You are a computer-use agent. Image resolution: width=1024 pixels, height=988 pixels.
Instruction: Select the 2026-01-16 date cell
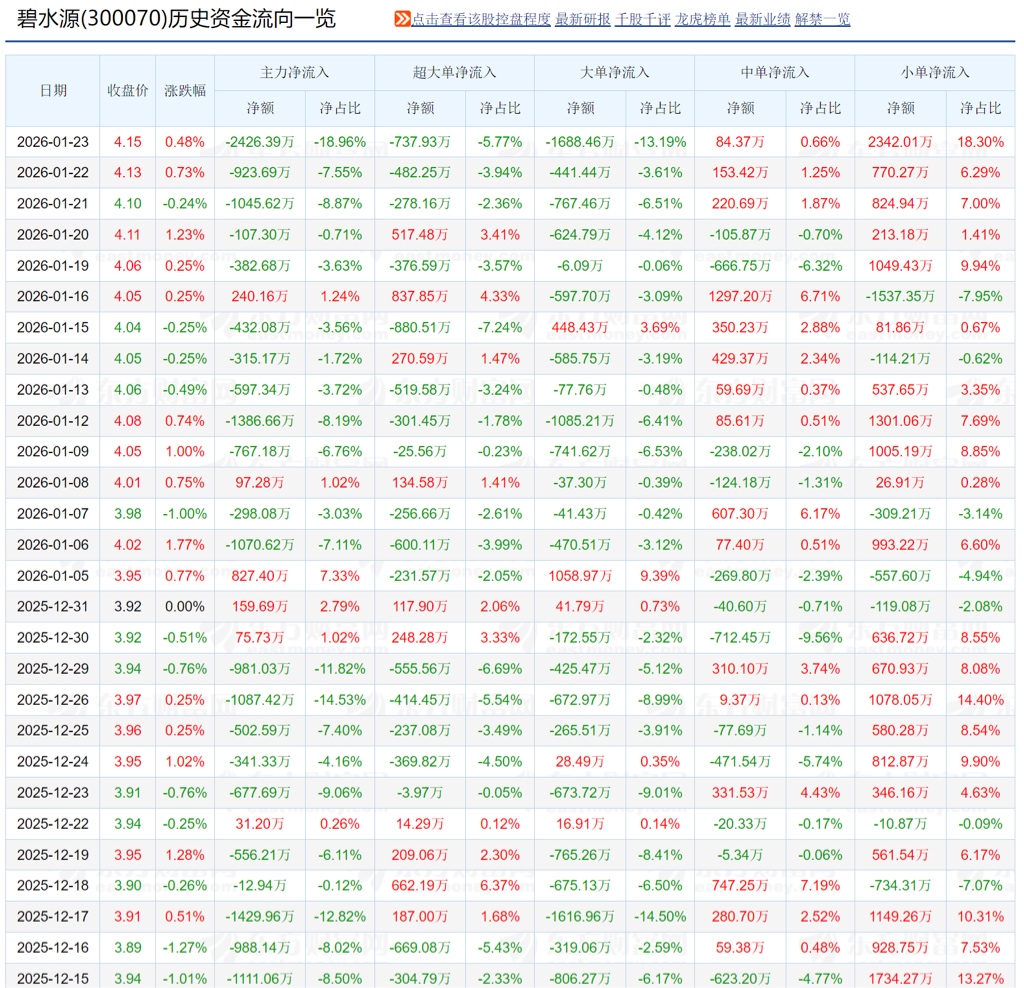(x=53, y=296)
